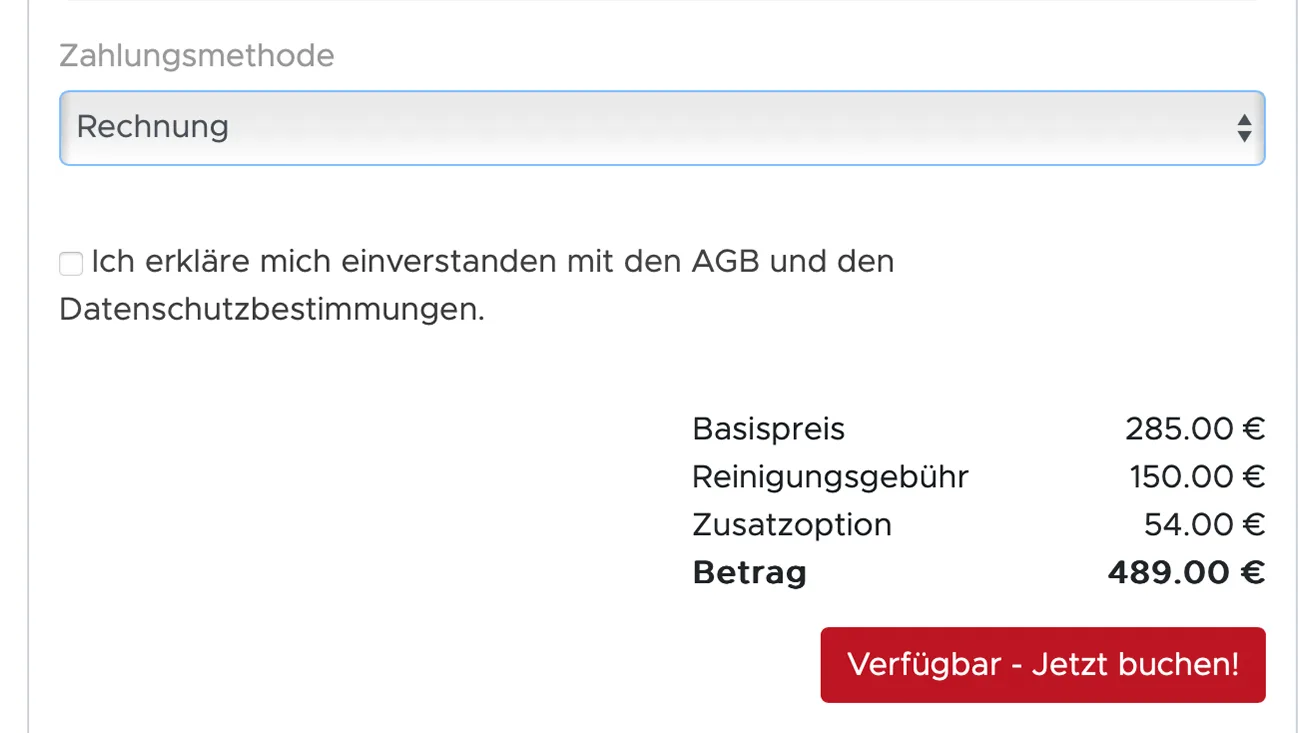Screen dimensions: 1298x733
Task: Click the 54.00 extra option amount
Action: tap(1188, 525)
